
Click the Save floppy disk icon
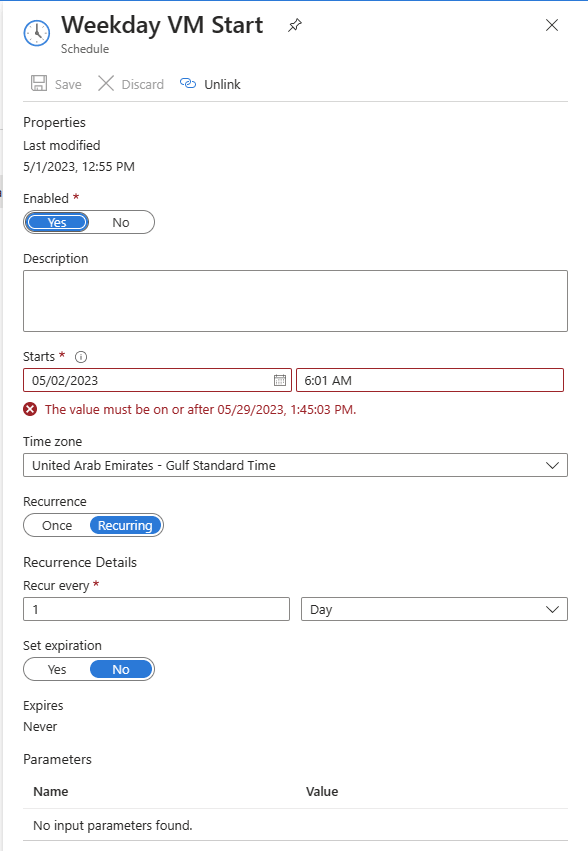[39, 84]
